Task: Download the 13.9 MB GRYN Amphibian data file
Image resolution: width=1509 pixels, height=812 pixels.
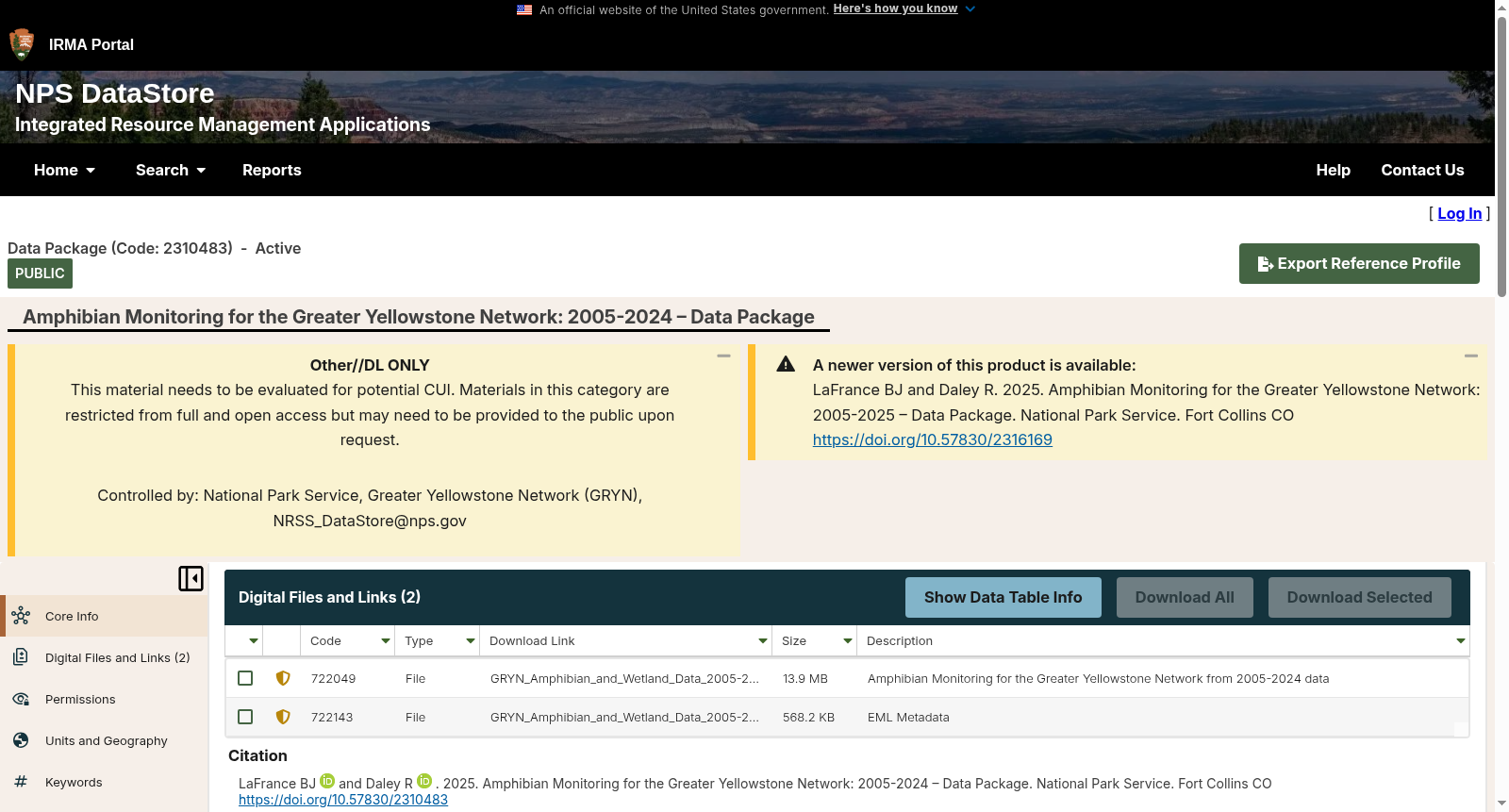Action: point(624,678)
